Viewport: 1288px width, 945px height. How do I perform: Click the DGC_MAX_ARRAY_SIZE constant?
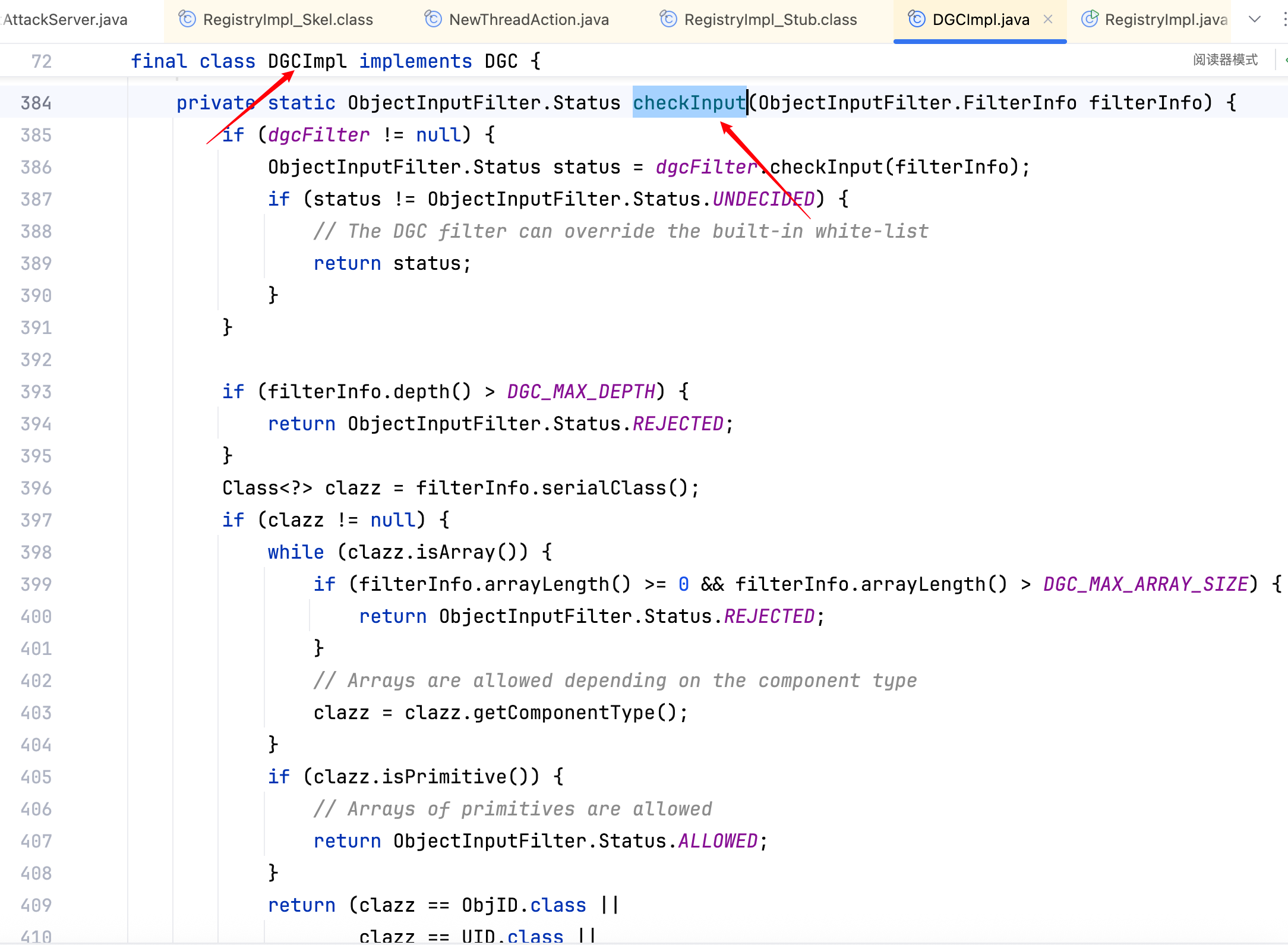(x=1145, y=584)
